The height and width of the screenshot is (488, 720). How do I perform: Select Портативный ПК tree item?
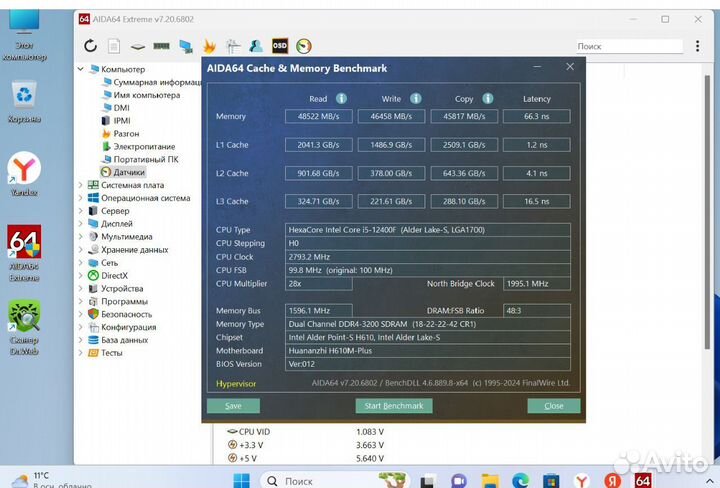tap(140, 159)
